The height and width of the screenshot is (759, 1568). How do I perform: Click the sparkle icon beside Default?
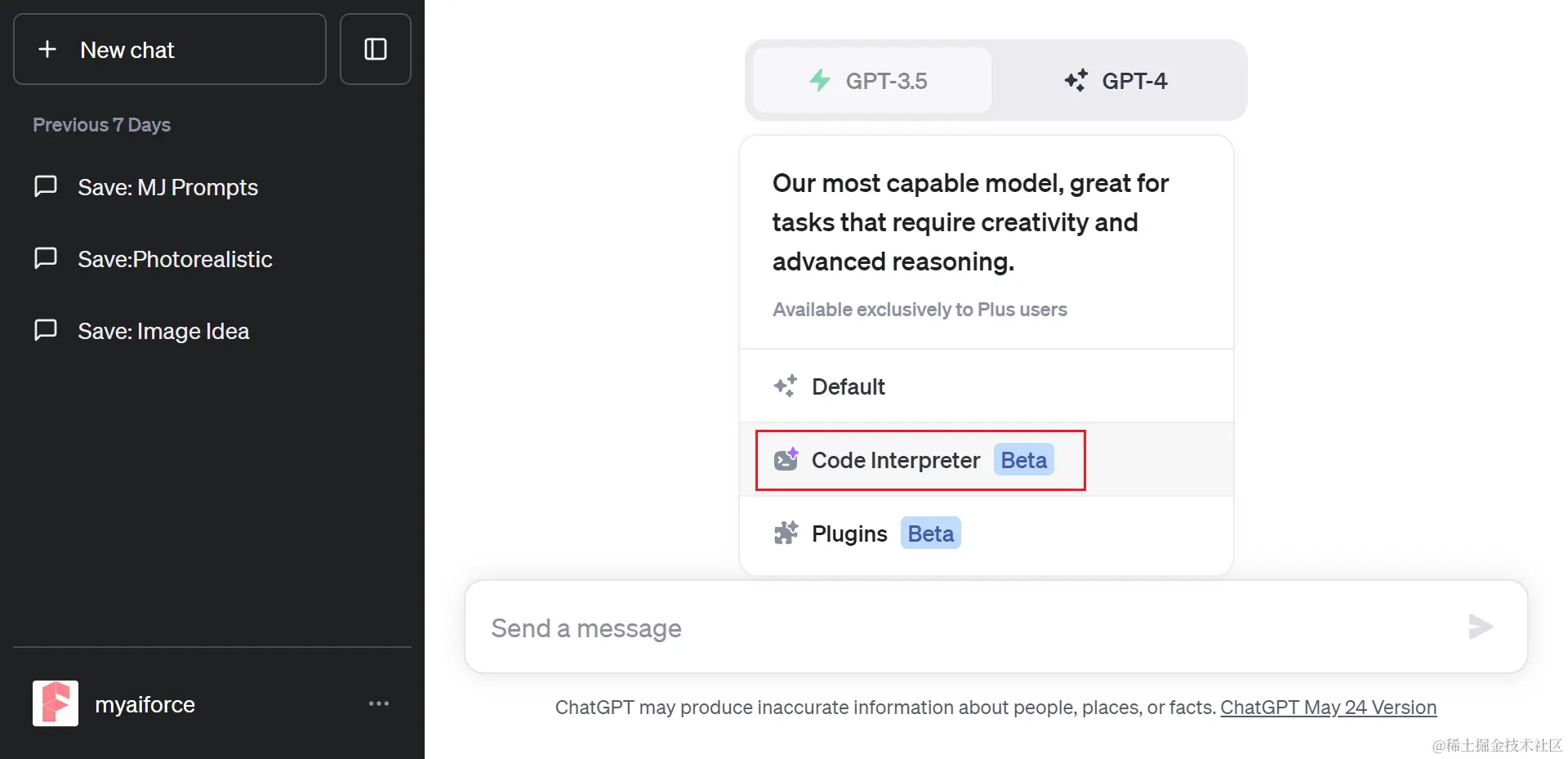pos(786,386)
